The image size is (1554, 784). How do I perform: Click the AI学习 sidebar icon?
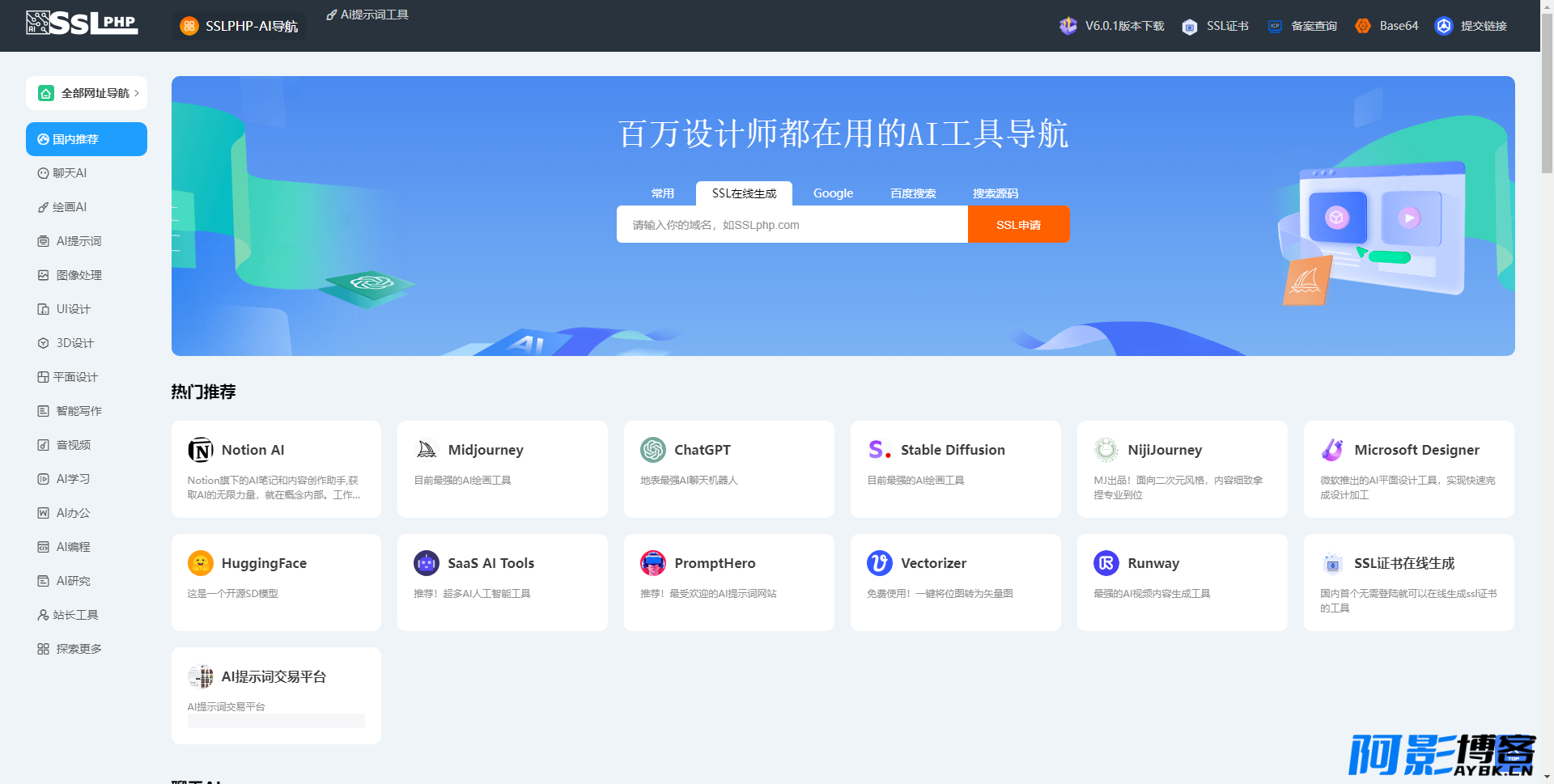pyautogui.click(x=44, y=479)
